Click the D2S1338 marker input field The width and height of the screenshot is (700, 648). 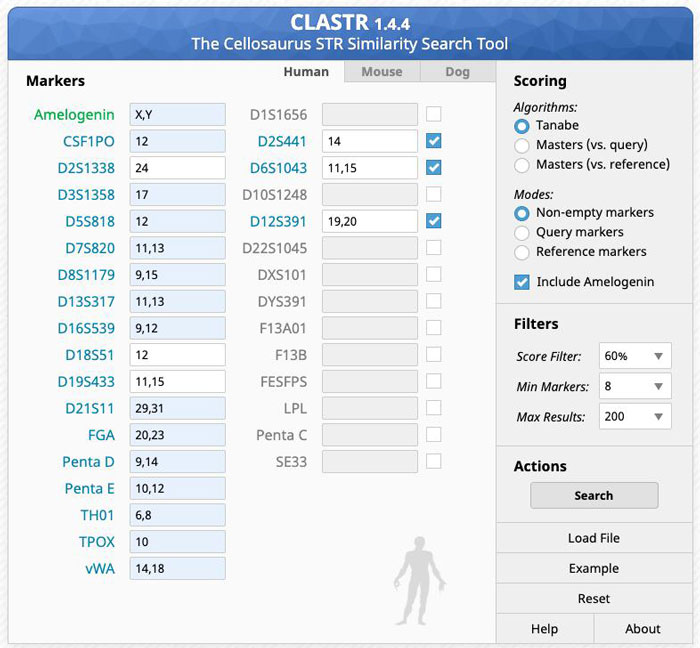pyautogui.click(x=177, y=168)
